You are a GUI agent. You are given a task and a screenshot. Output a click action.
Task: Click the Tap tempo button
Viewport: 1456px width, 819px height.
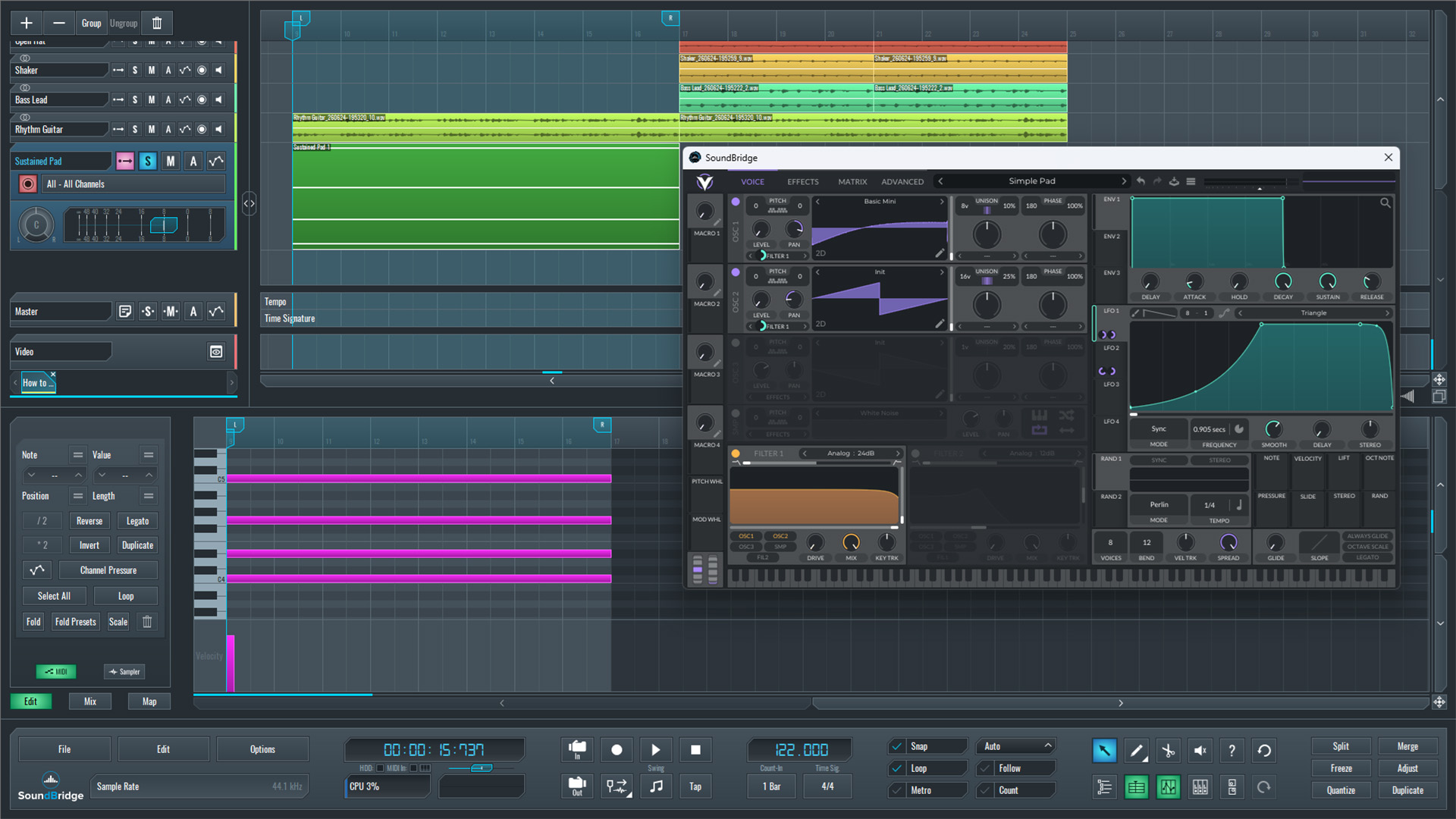[x=695, y=786]
